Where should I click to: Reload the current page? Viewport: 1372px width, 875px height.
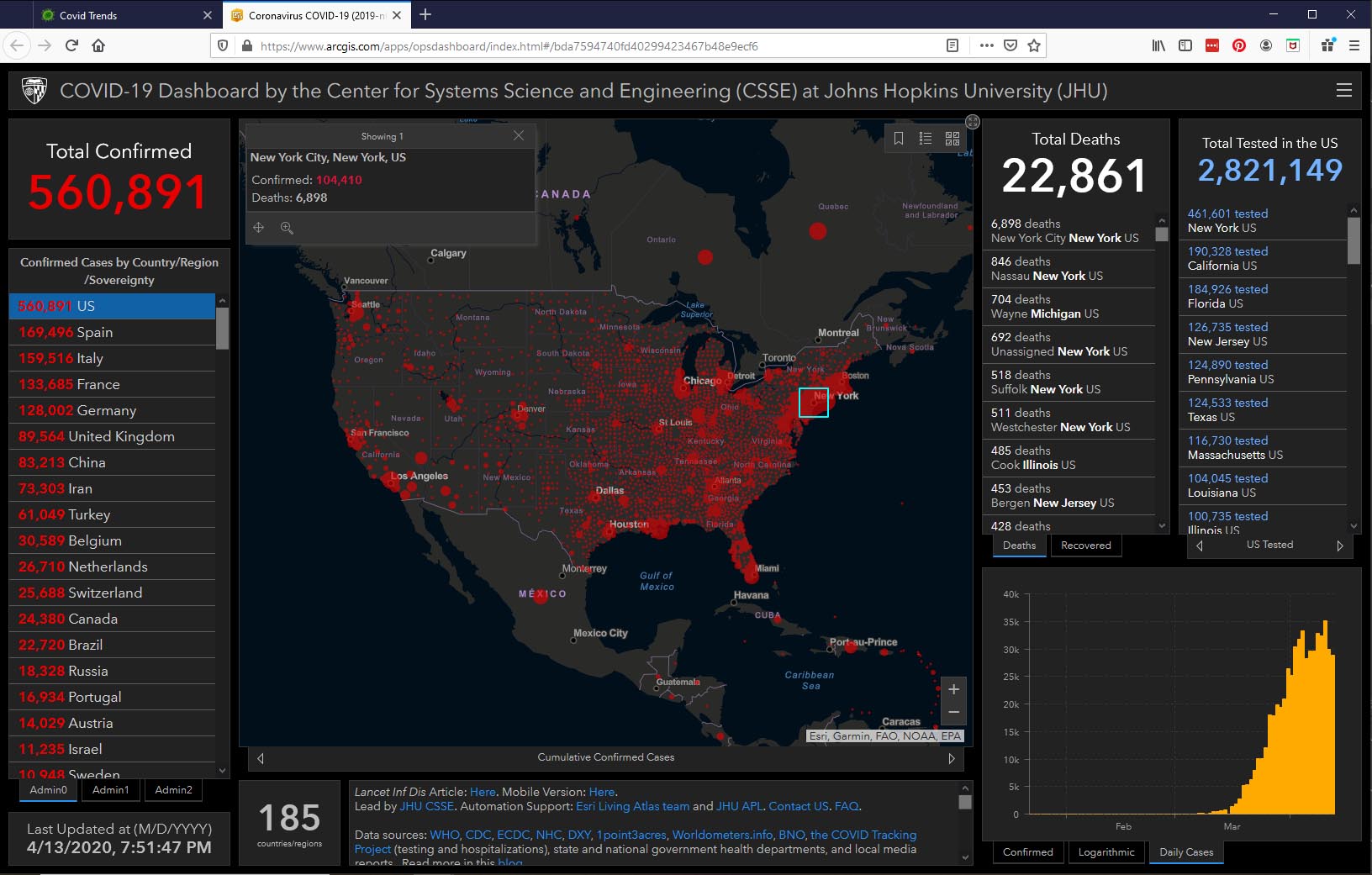tap(71, 45)
